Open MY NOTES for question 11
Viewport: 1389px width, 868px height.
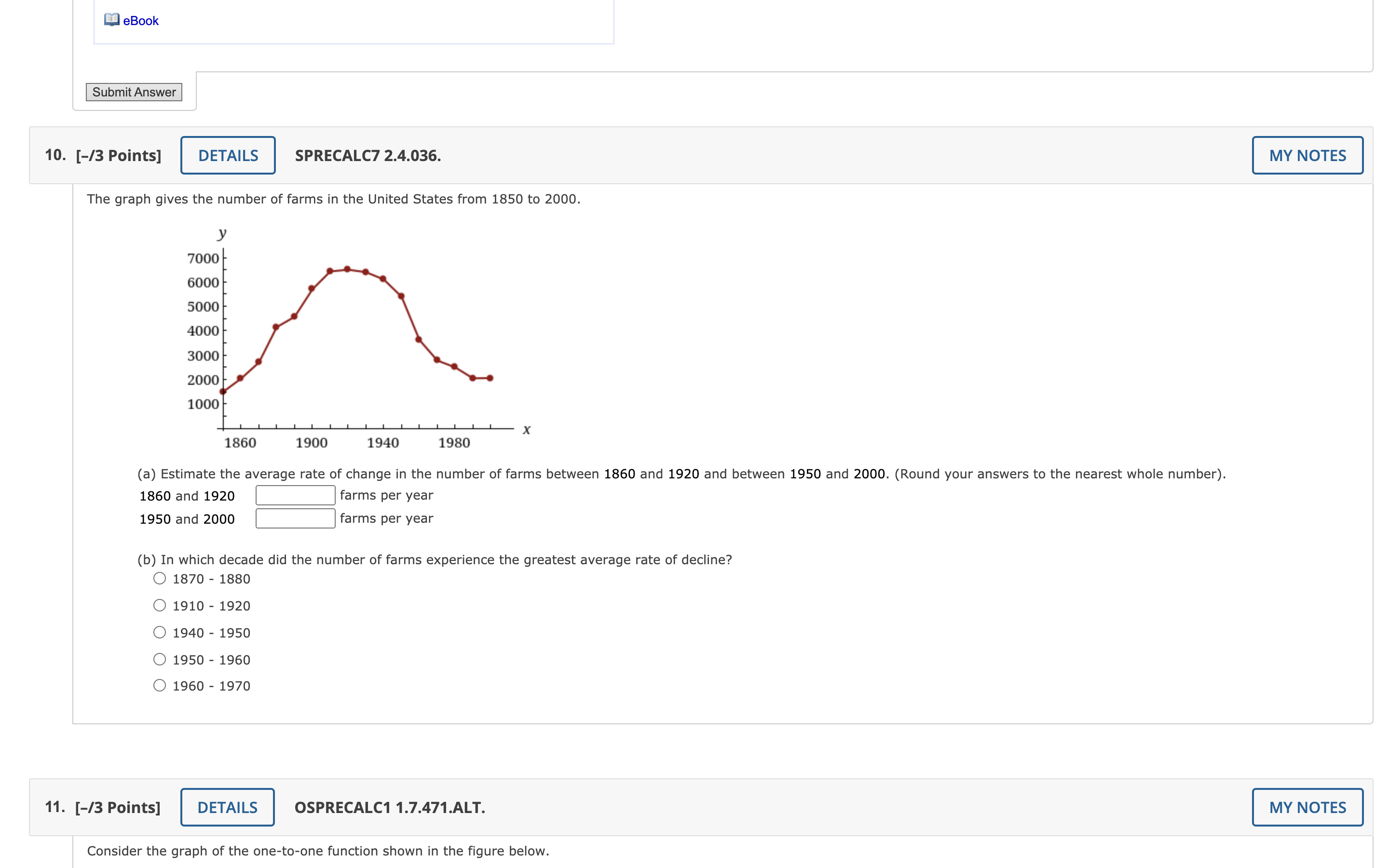tap(1307, 807)
